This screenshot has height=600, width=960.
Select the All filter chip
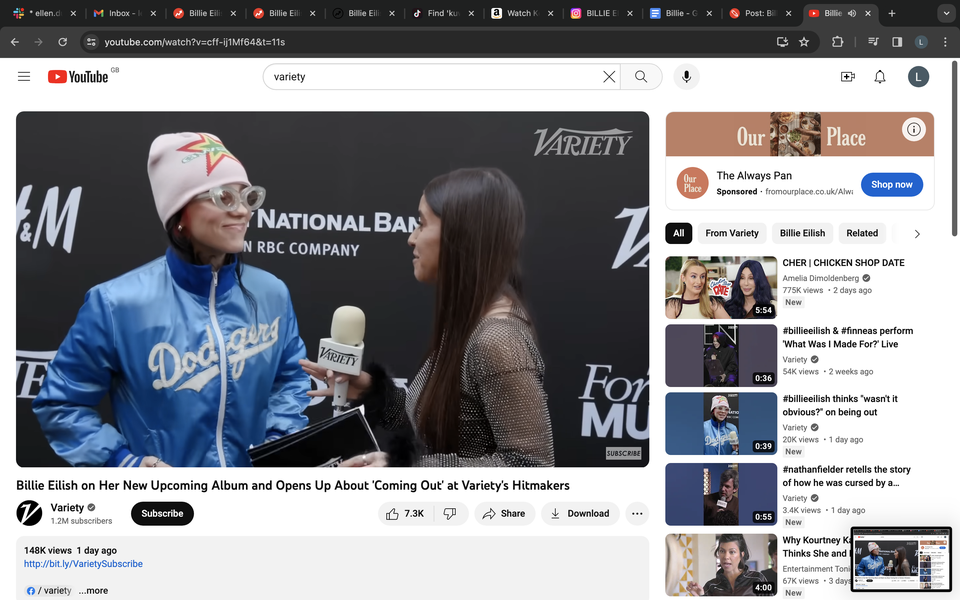coord(678,233)
